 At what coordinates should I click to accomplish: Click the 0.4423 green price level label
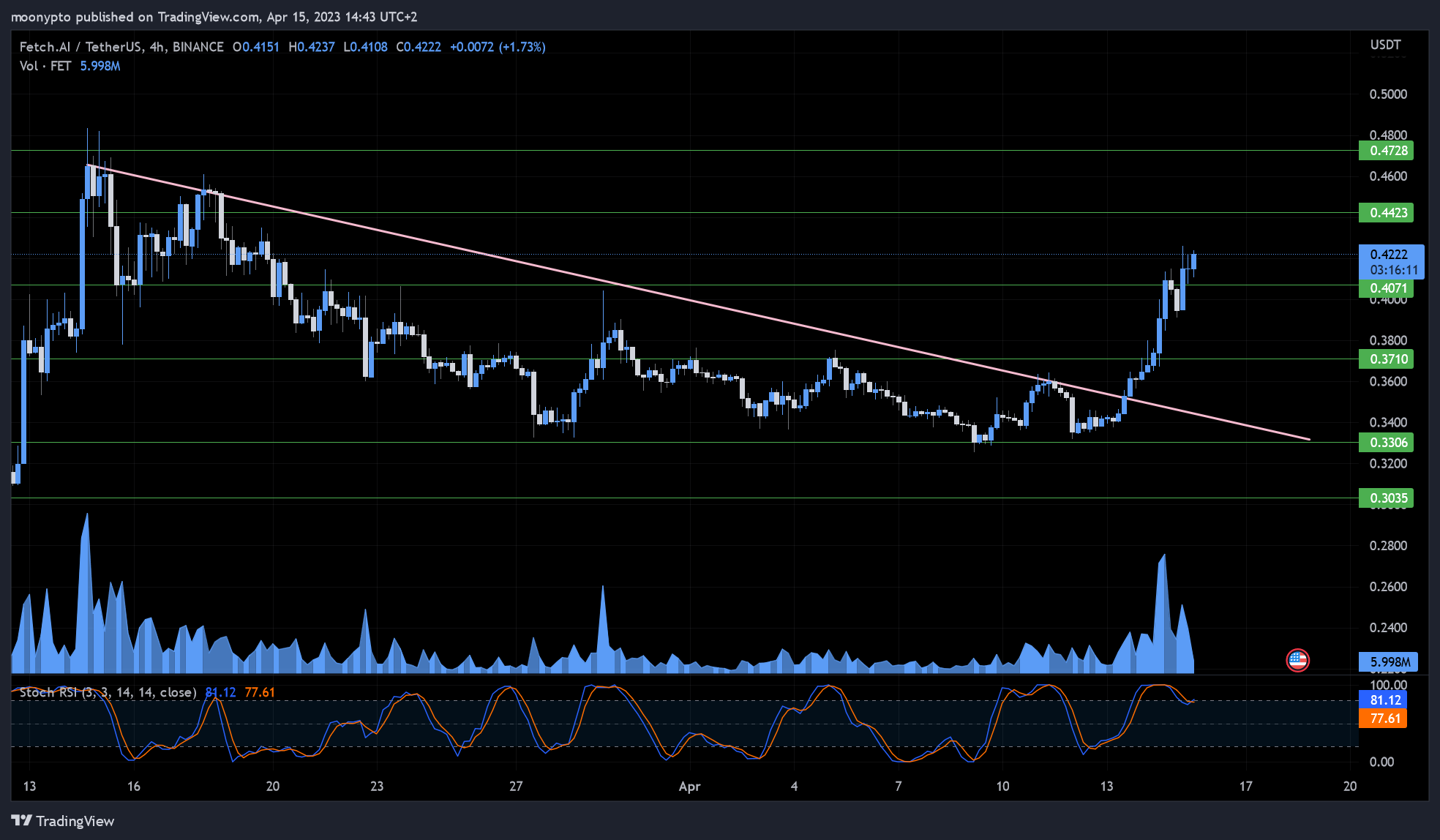[x=1387, y=213]
